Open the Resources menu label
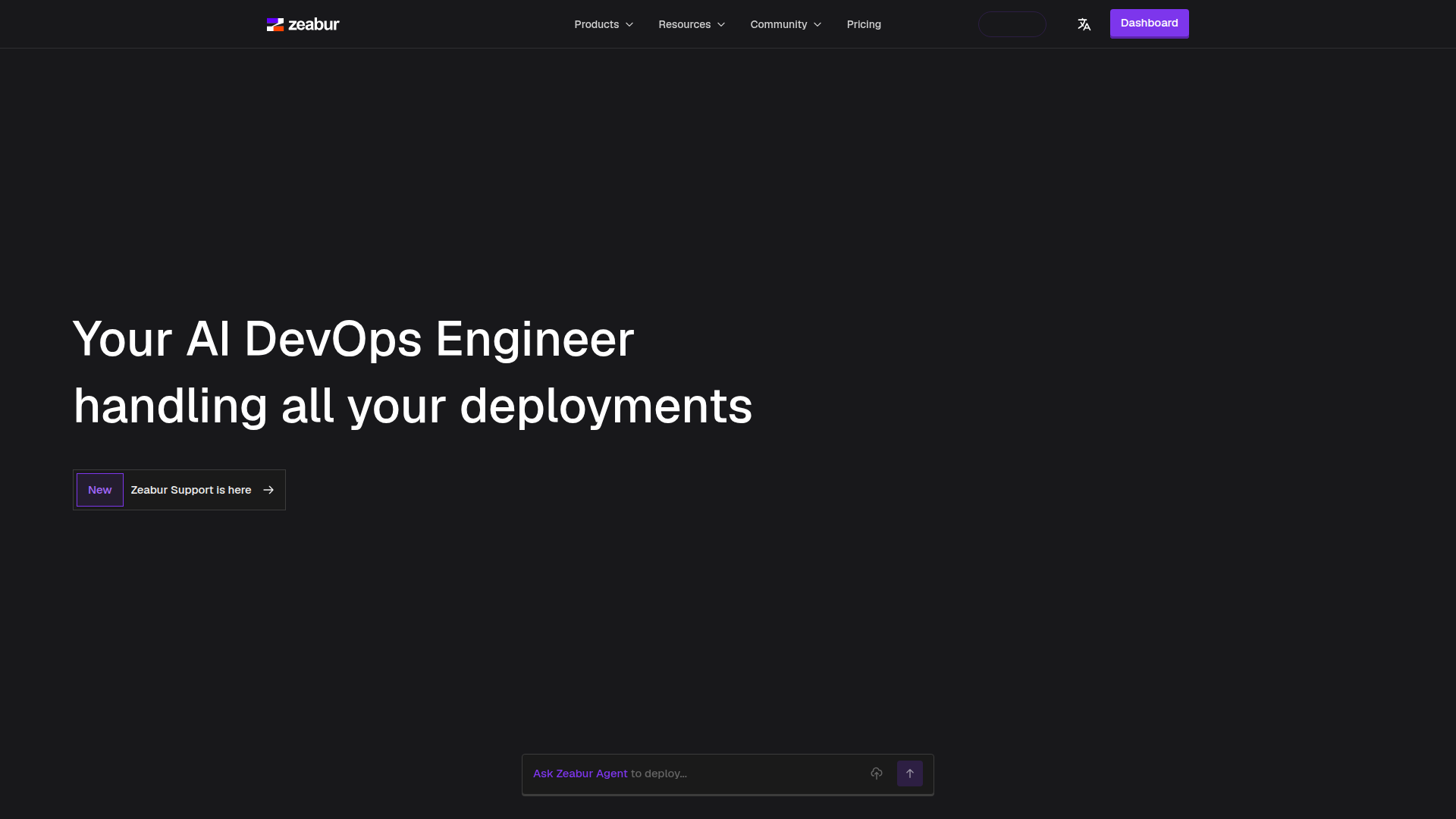 point(685,24)
